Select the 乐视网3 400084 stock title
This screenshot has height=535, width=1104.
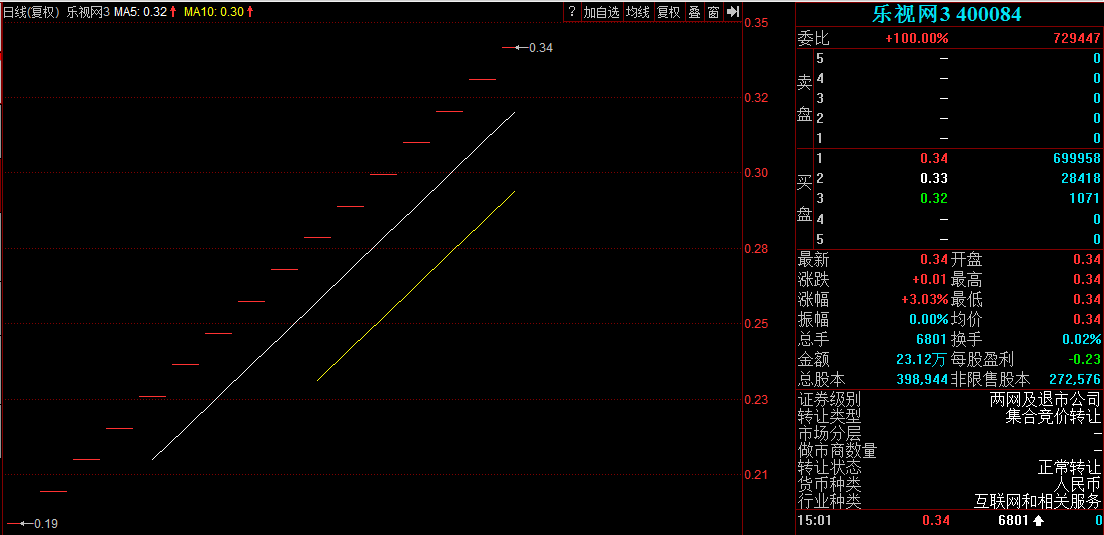tap(947, 13)
